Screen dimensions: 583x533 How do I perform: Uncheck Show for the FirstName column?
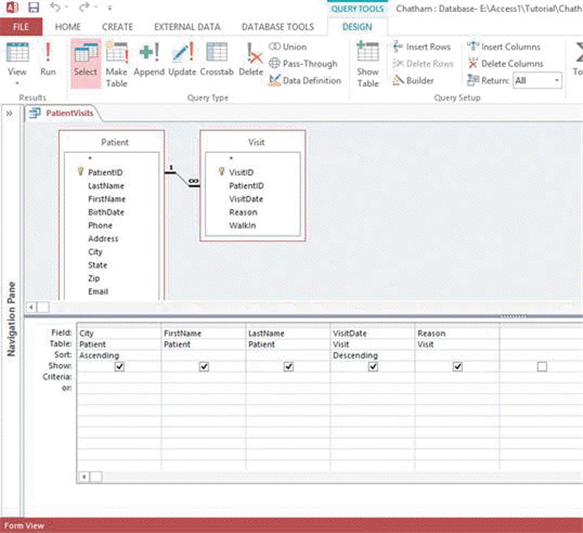point(204,366)
